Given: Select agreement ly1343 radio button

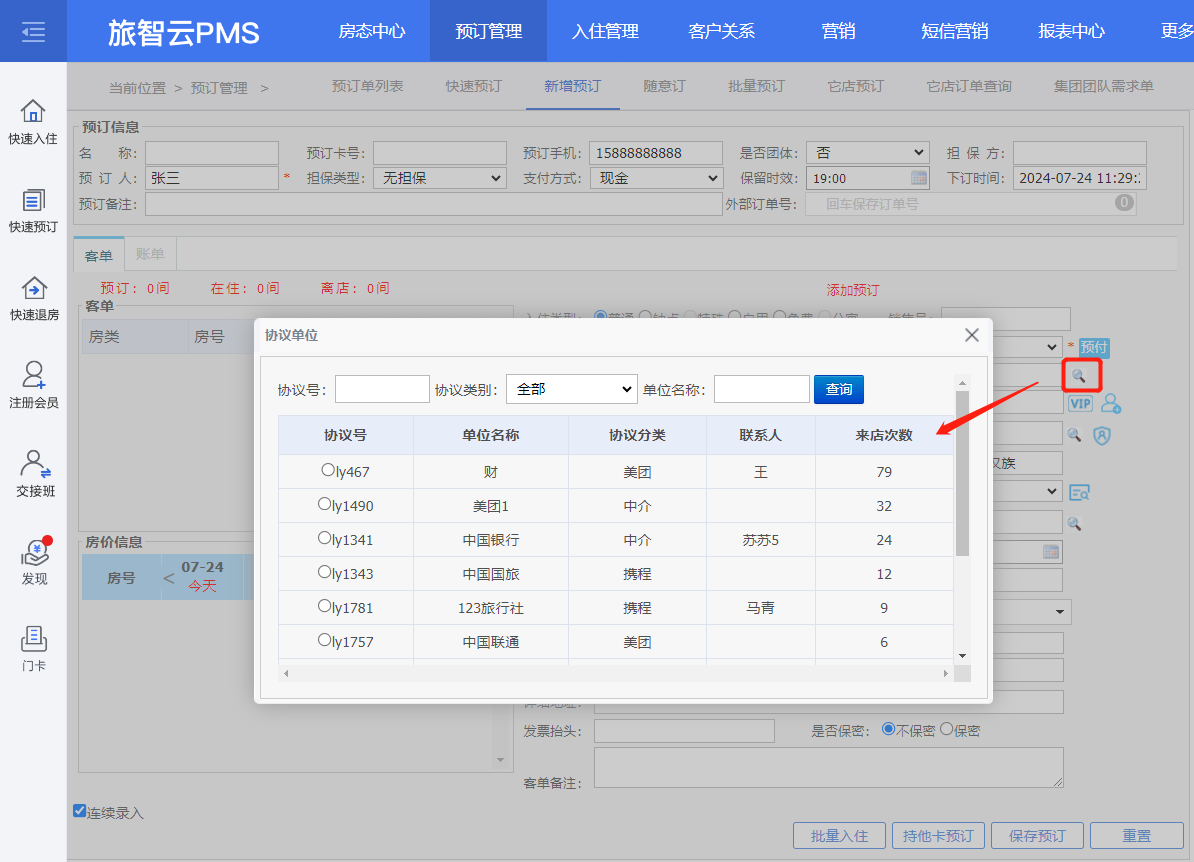Looking at the screenshot, I should 324,572.
